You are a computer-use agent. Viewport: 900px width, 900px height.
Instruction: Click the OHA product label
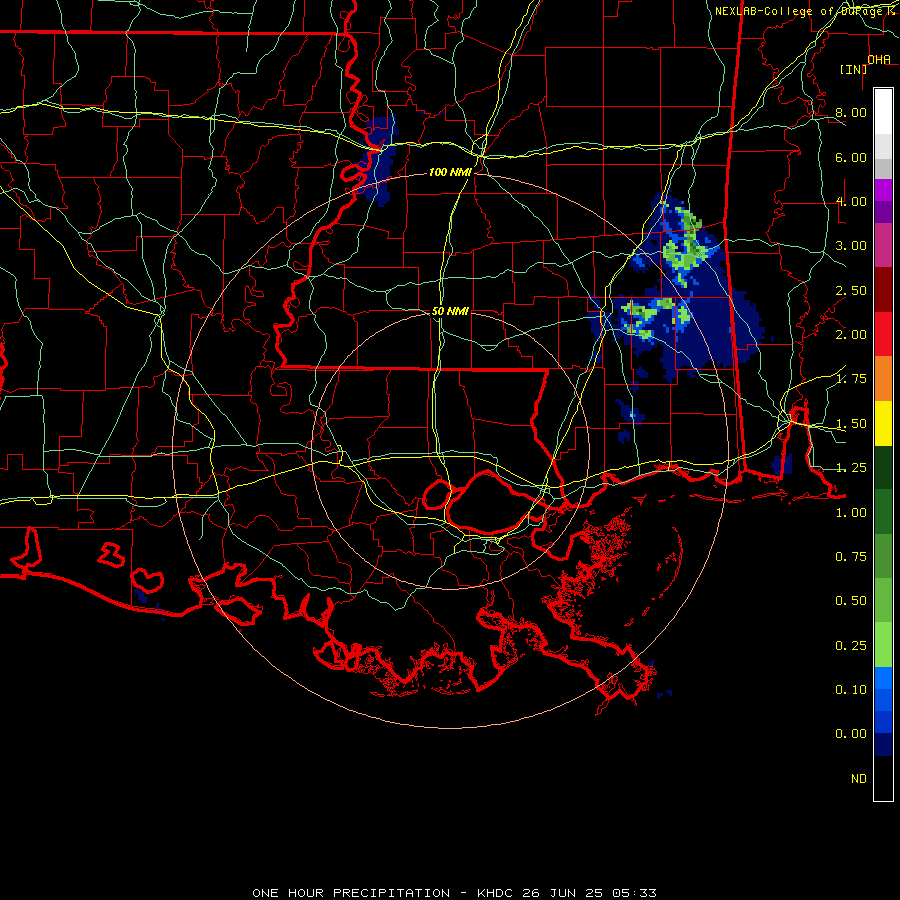879,59
